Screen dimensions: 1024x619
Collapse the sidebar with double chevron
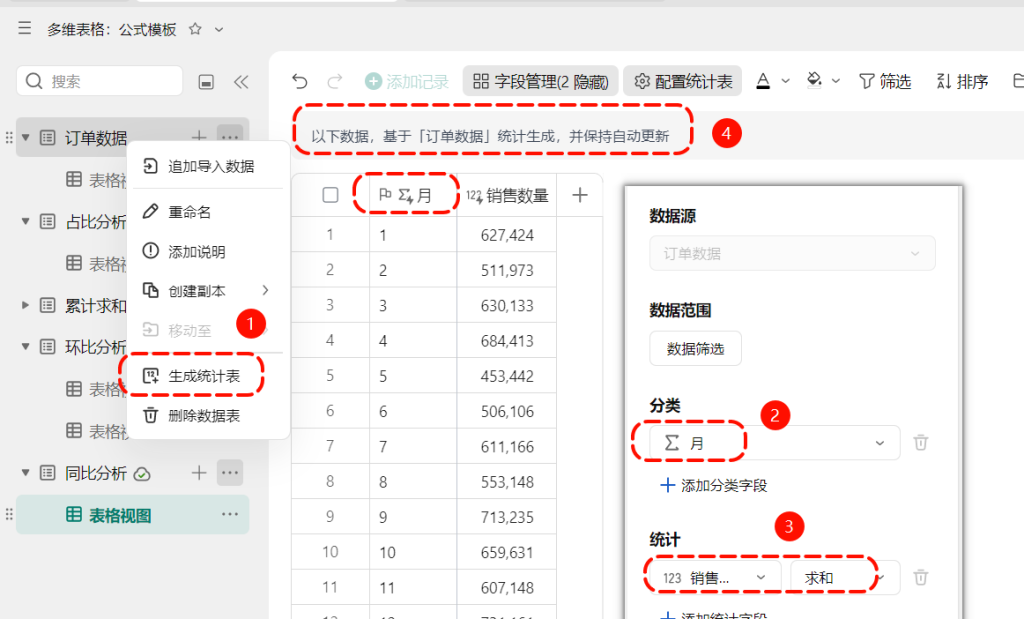point(241,82)
